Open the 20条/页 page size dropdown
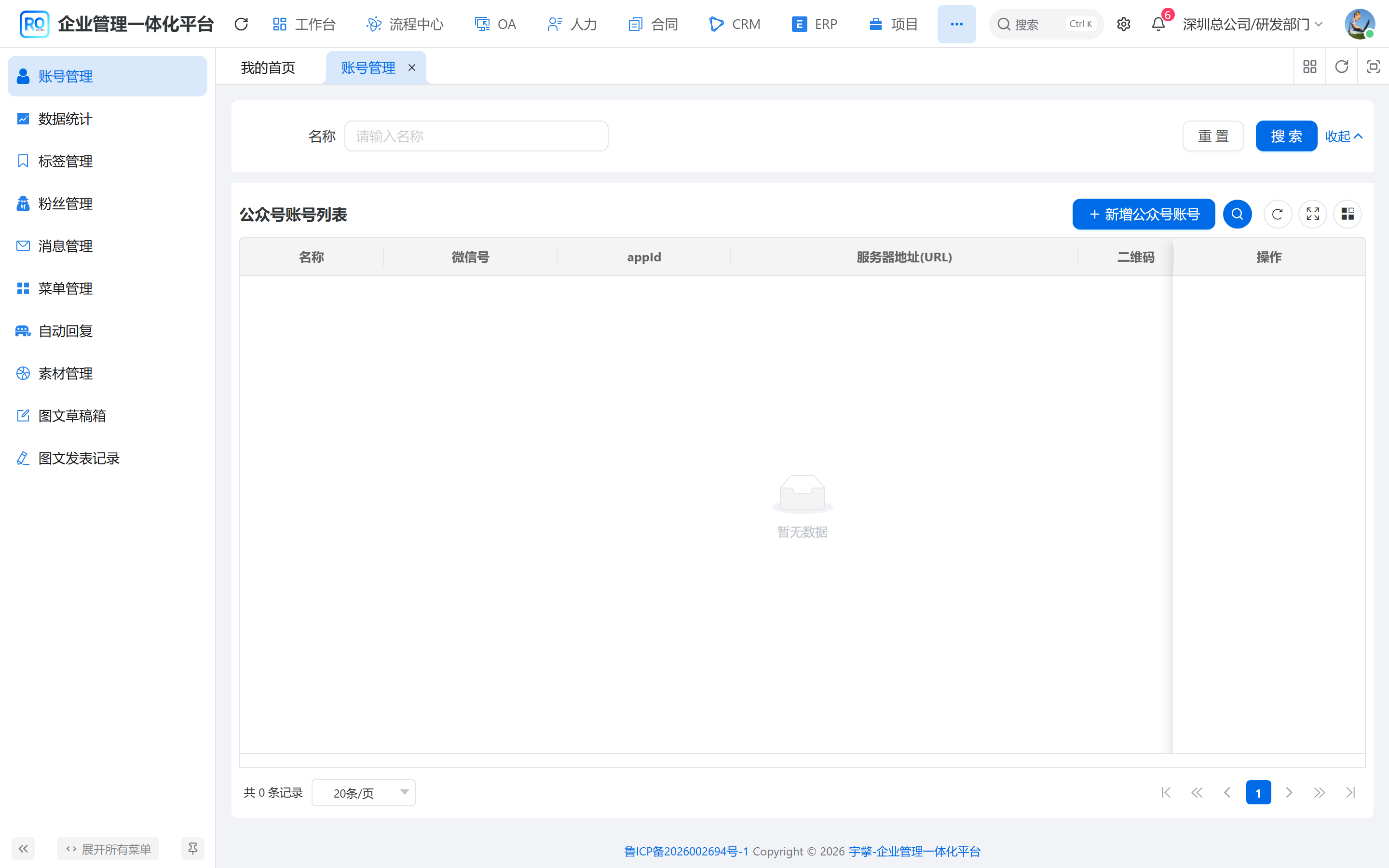This screenshot has height=868, width=1389. (x=363, y=793)
